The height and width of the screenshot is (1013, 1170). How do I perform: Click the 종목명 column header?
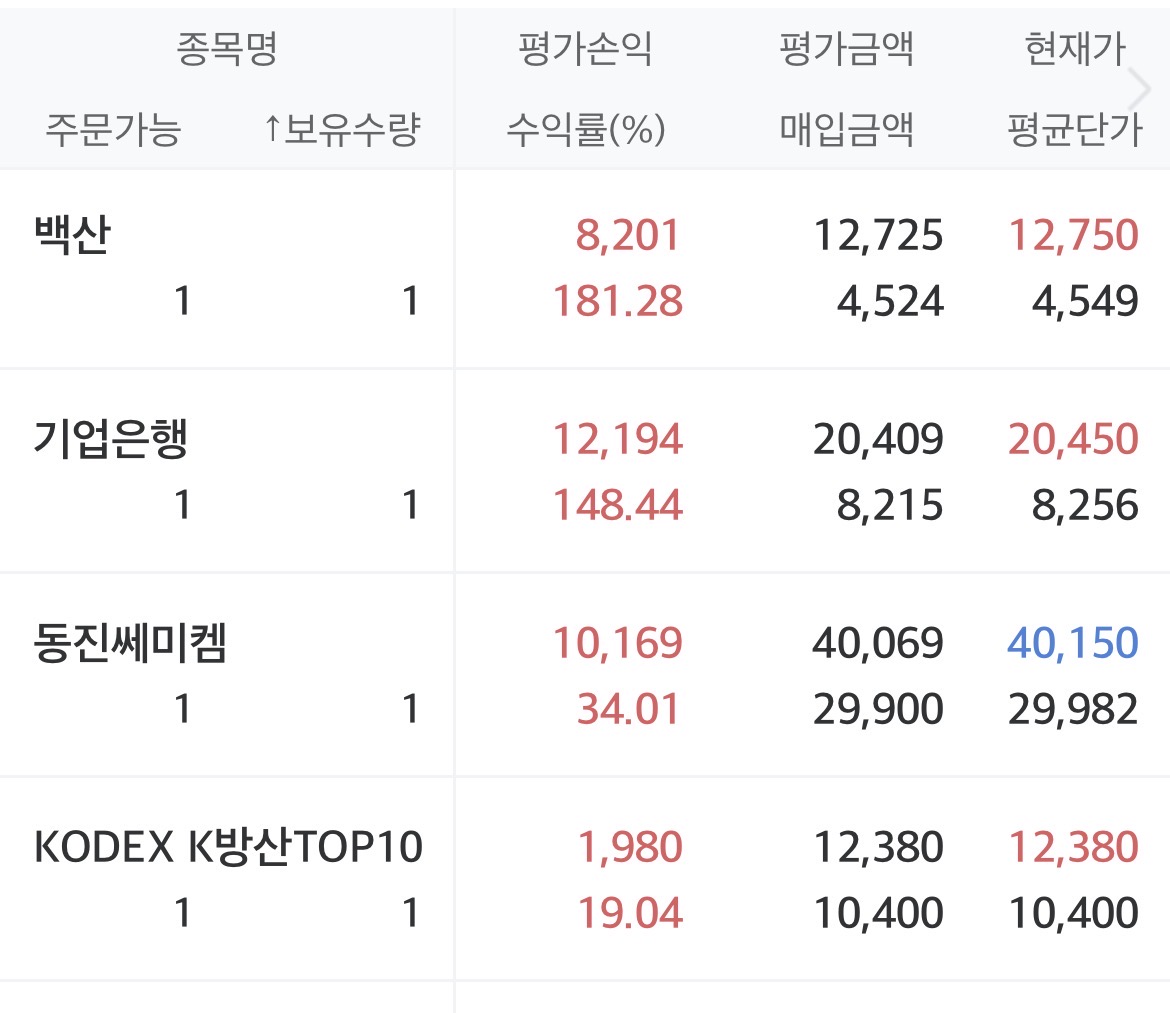click(227, 49)
